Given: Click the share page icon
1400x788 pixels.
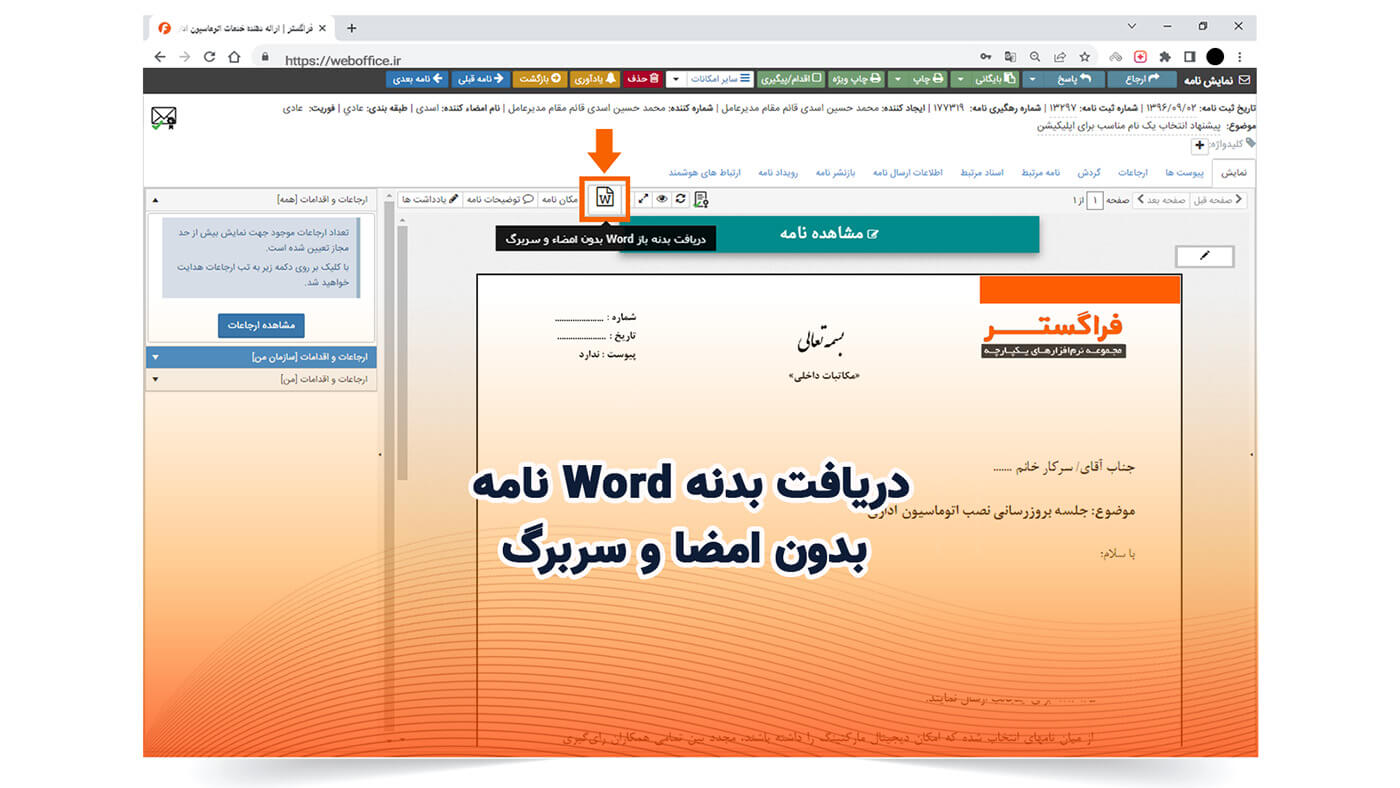Looking at the screenshot, I should 1060,57.
